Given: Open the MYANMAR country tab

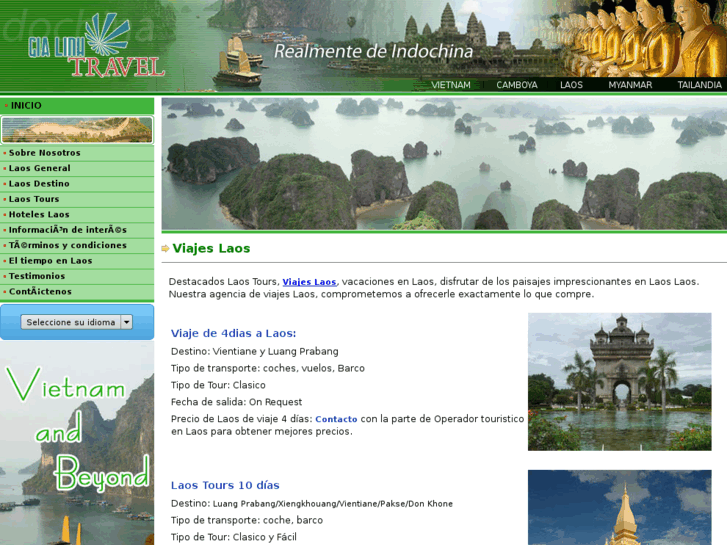Looking at the screenshot, I should [x=630, y=85].
